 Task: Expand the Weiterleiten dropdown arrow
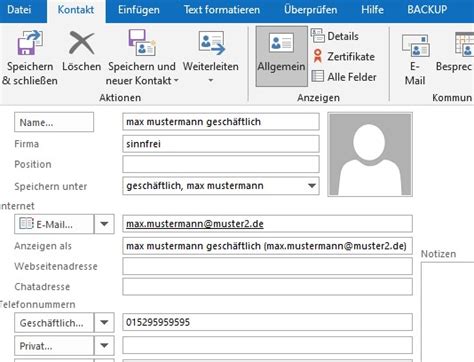[211, 80]
